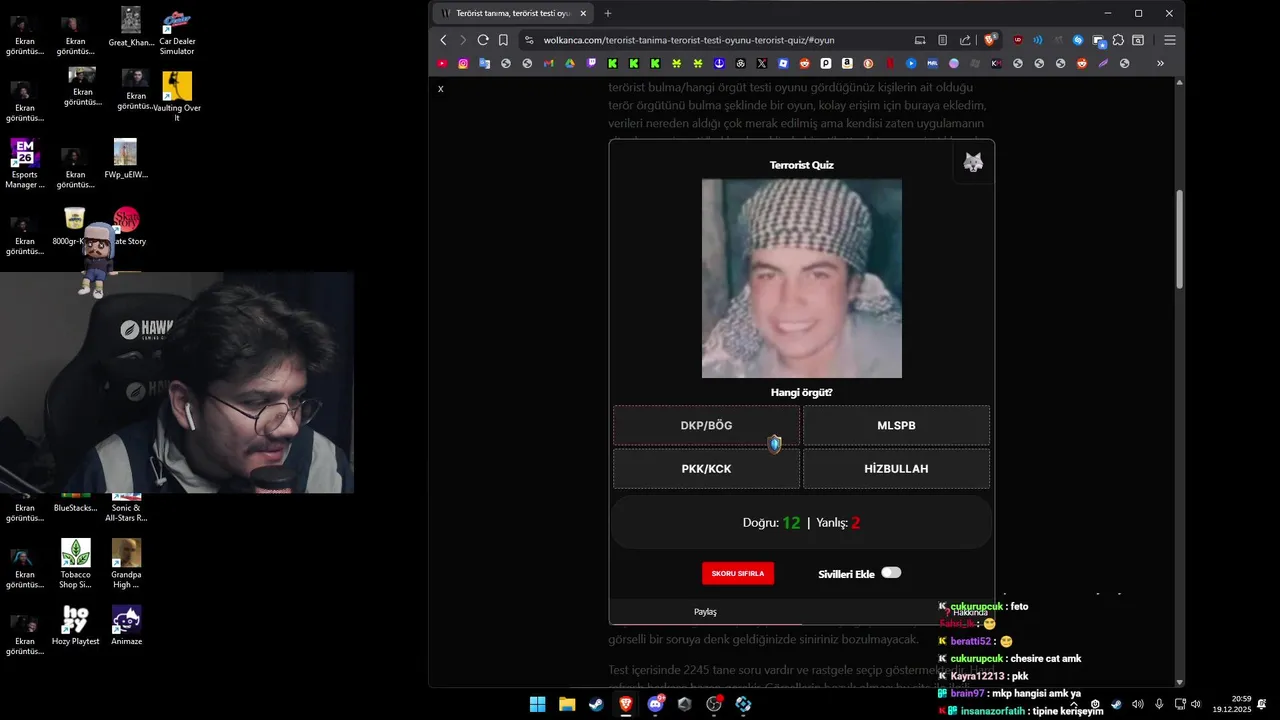The height and width of the screenshot is (720, 1280).
Task: Toggle the Sivilleri Ekle switch
Action: [891, 573]
